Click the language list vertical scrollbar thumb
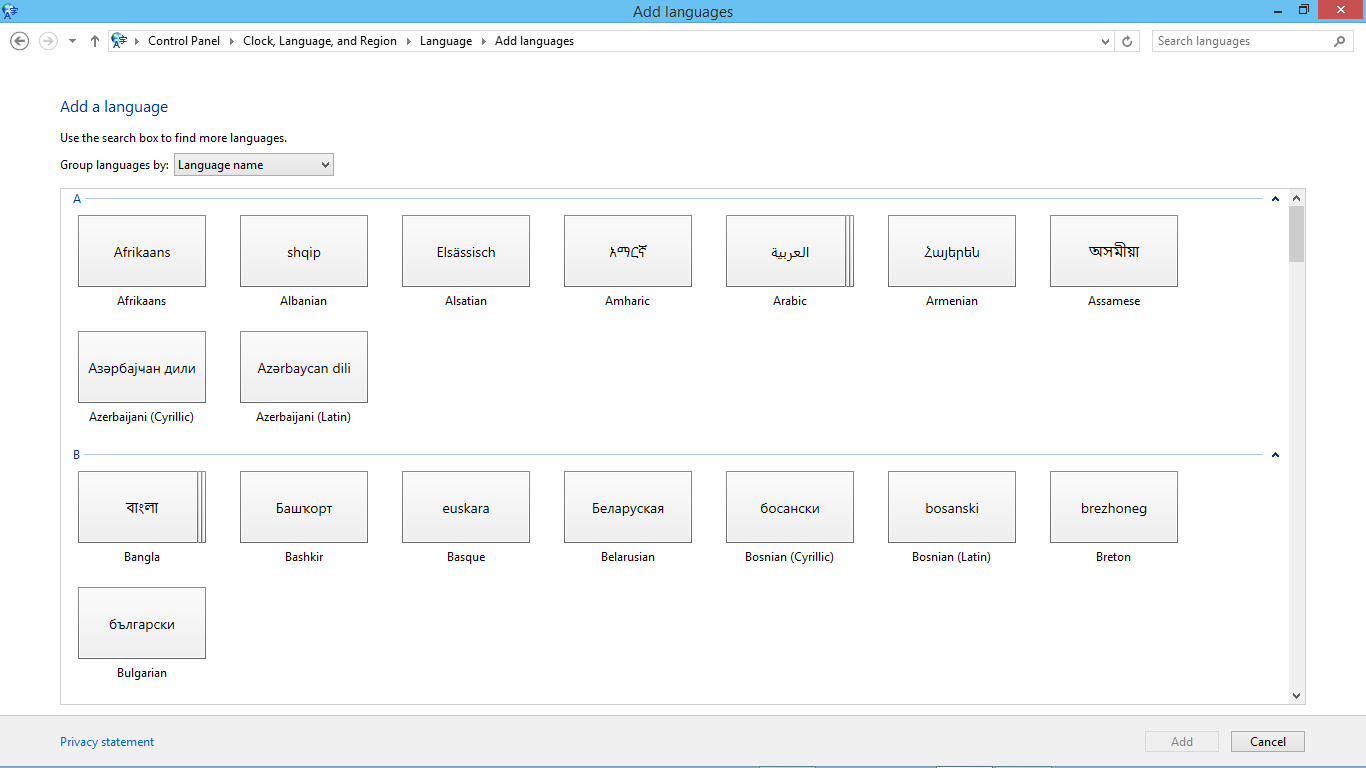This screenshot has height=768, width=1366. [x=1297, y=234]
